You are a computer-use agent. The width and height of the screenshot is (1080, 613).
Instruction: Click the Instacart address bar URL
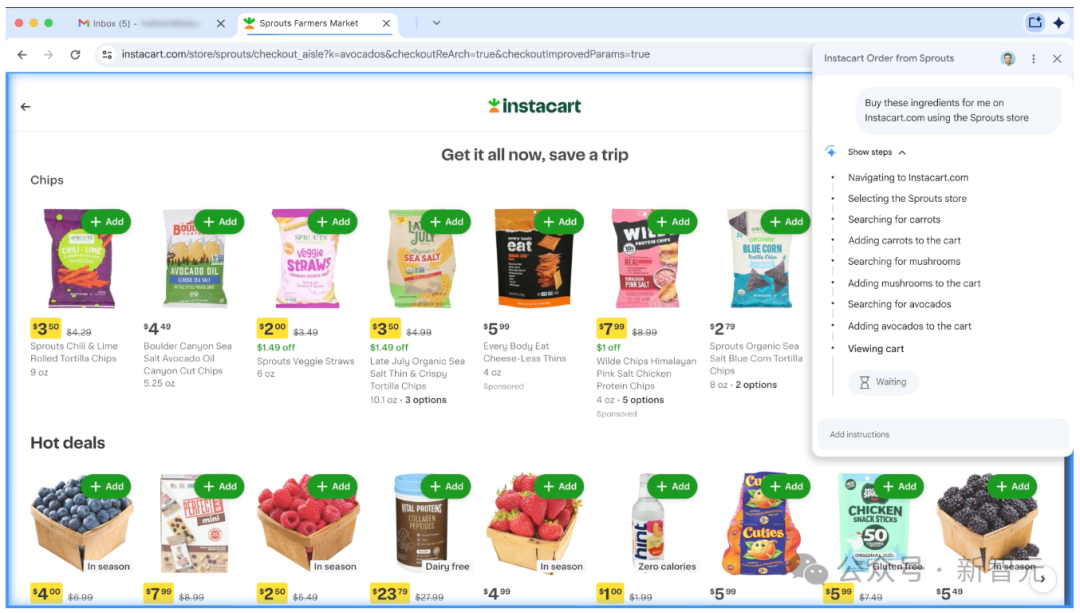click(386, 54)
